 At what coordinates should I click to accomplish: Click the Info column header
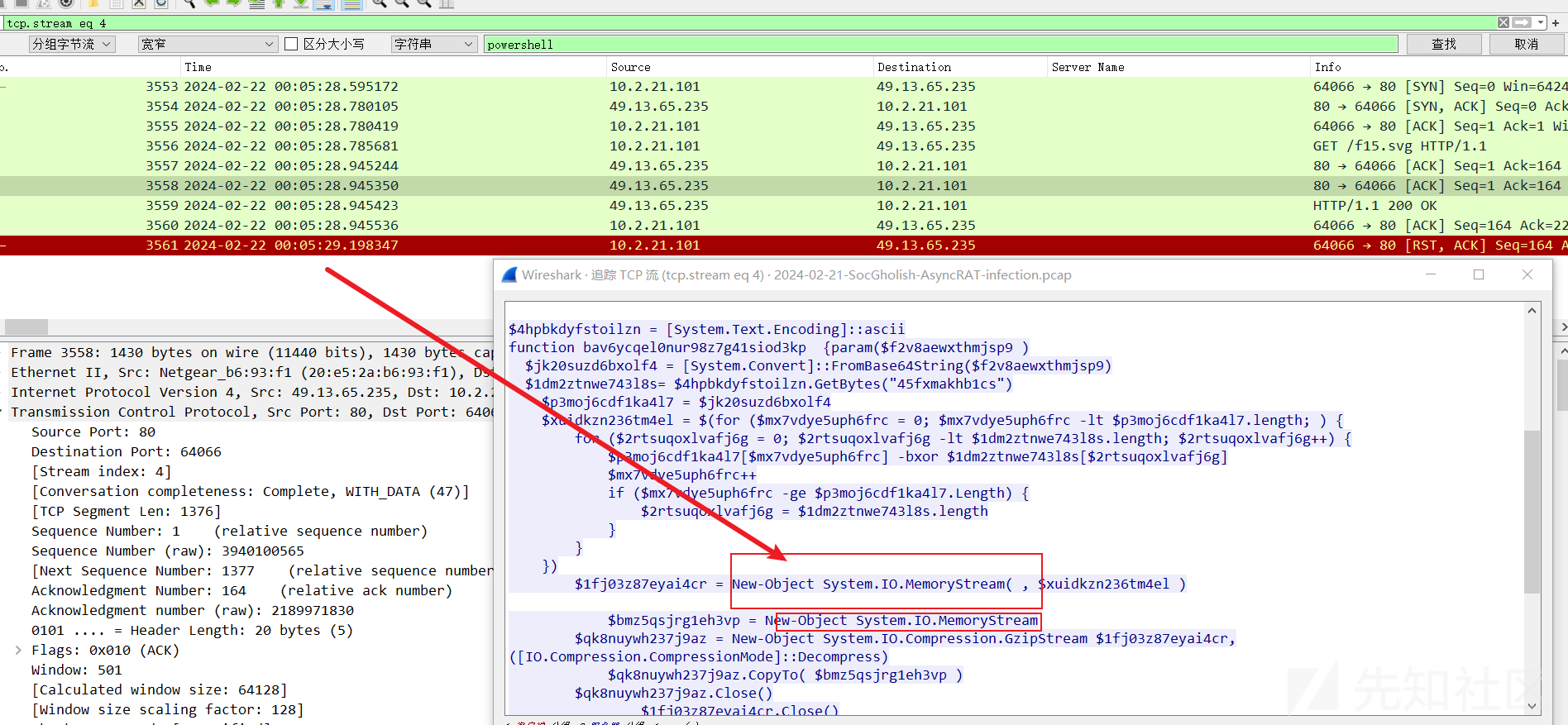click(x=1439, y=67)
